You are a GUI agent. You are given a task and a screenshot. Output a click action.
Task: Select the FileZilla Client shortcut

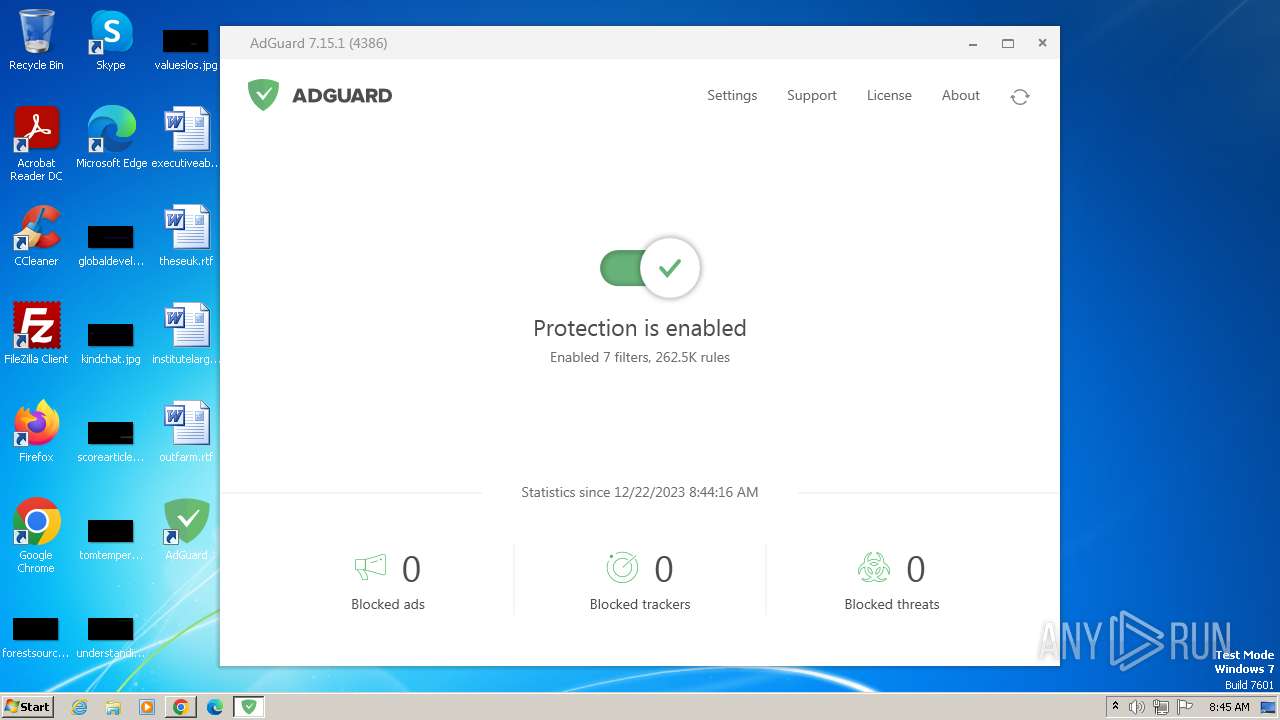(36, 334)
